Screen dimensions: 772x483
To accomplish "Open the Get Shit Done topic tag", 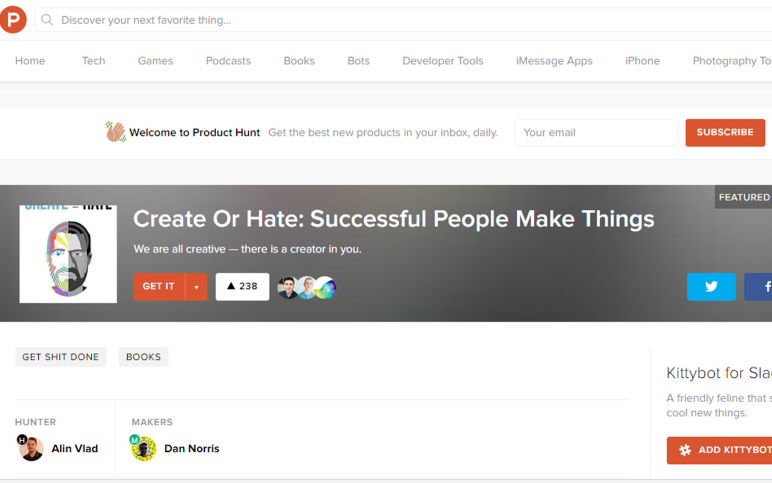I will click(61, 357).
